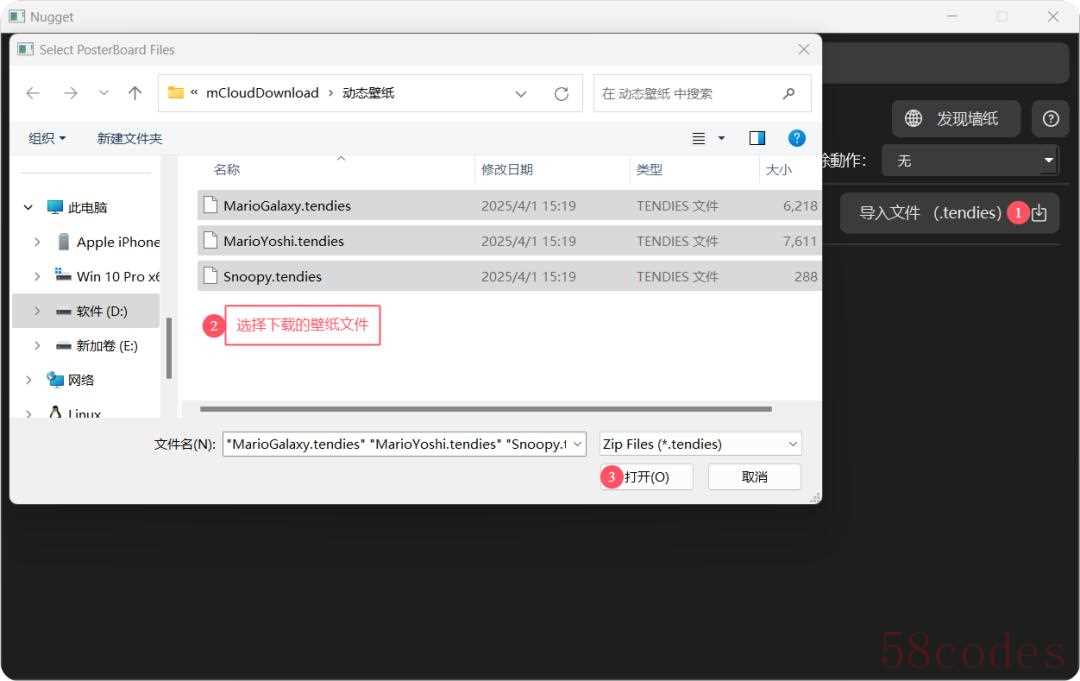Click the back navigation arrow
Image resolution: width=1080 pixels, height=681 pixels.
[33, 93]
